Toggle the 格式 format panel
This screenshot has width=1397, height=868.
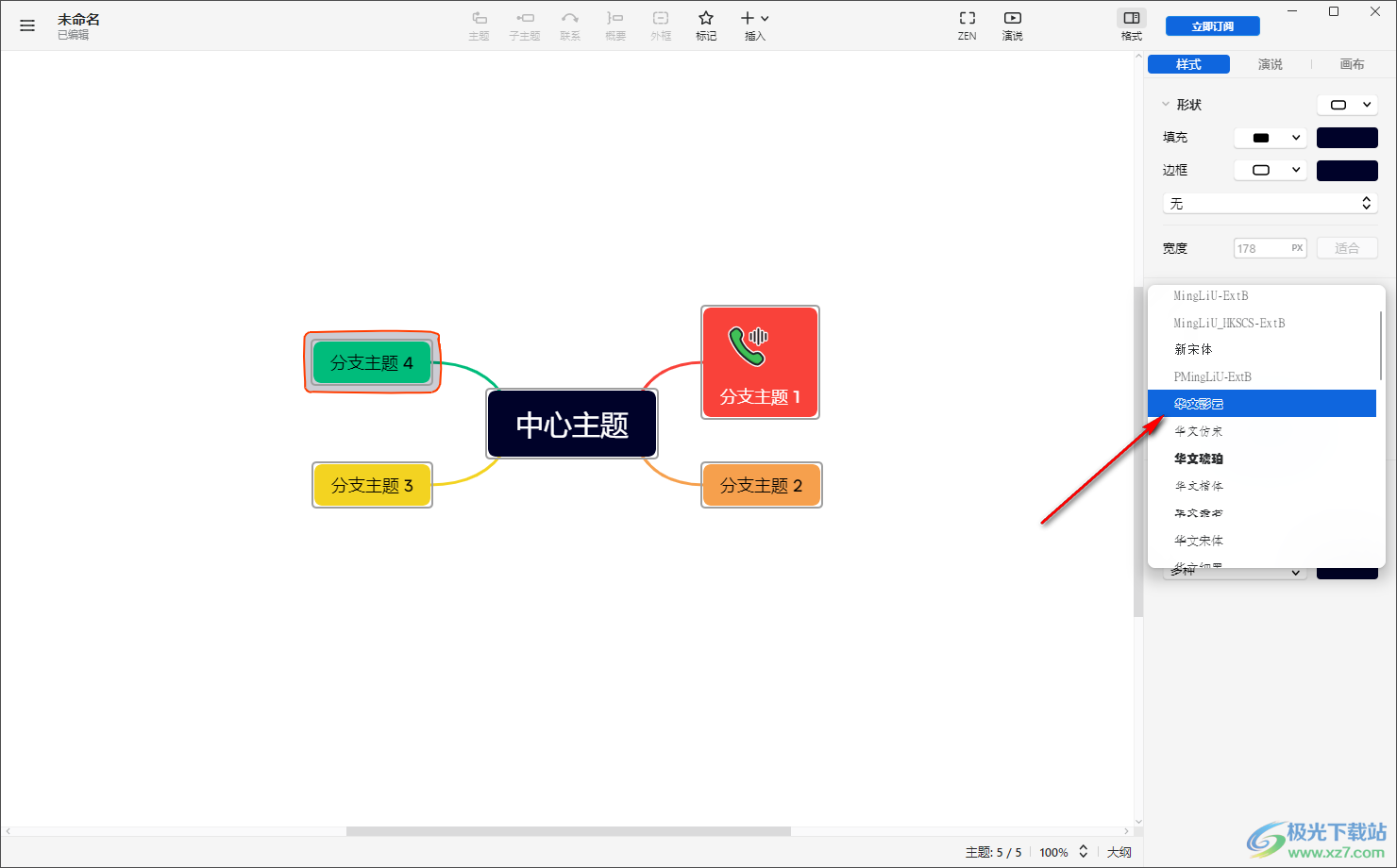pos(1131,25)
